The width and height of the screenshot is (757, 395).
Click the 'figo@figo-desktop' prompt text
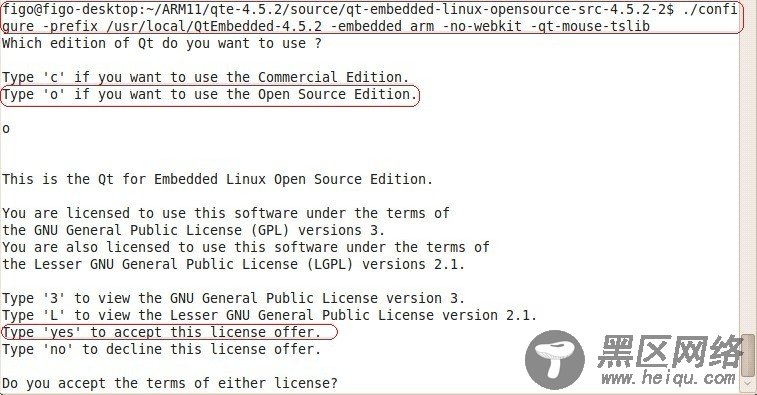[70, 9]
